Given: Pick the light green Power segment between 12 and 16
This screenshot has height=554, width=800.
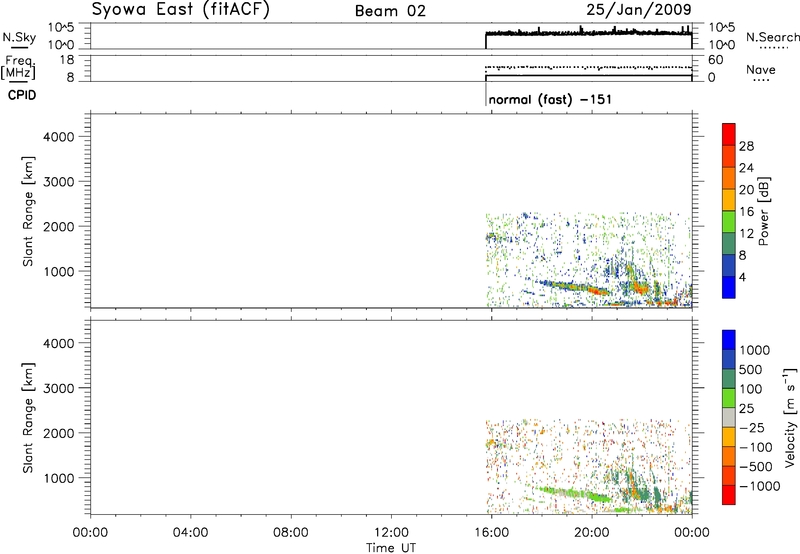Looking at the screenshot, I should coord(729,222).
